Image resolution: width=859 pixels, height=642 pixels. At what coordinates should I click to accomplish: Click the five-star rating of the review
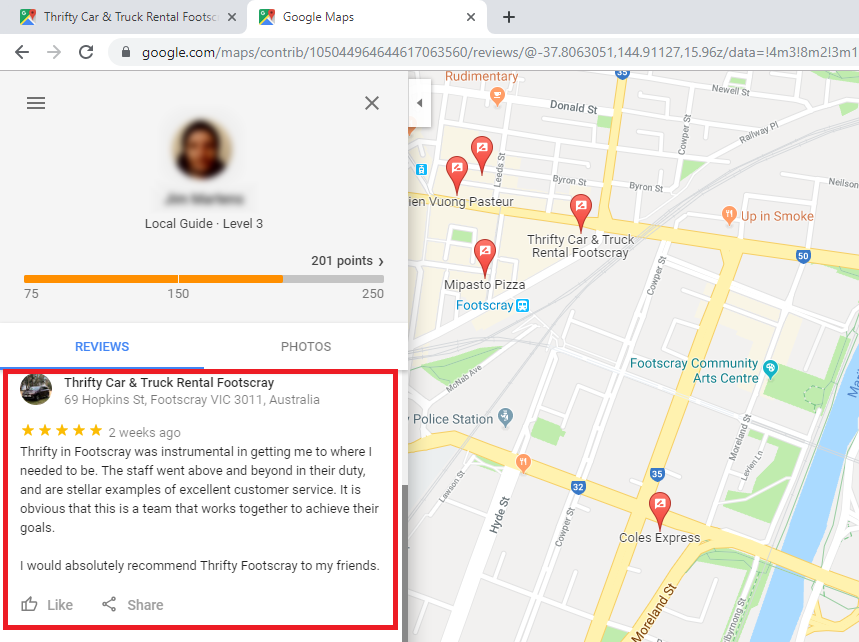tap(61, 431)
